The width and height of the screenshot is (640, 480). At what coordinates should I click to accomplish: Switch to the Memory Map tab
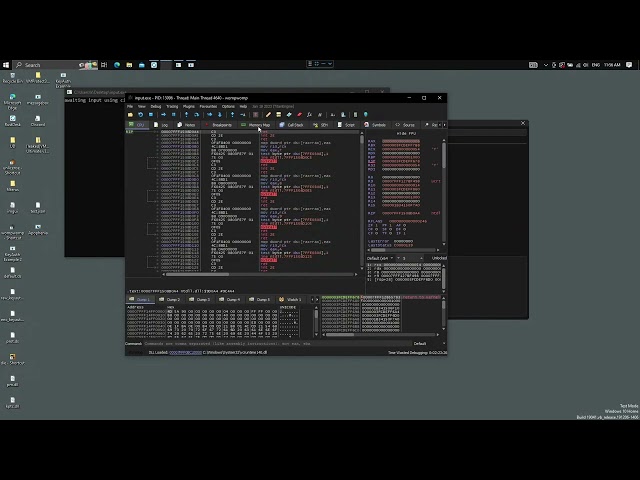(x=256, y=125)
